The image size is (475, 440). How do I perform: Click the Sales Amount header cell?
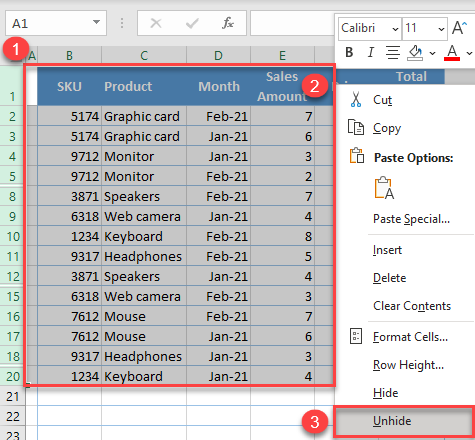[282, 86]
